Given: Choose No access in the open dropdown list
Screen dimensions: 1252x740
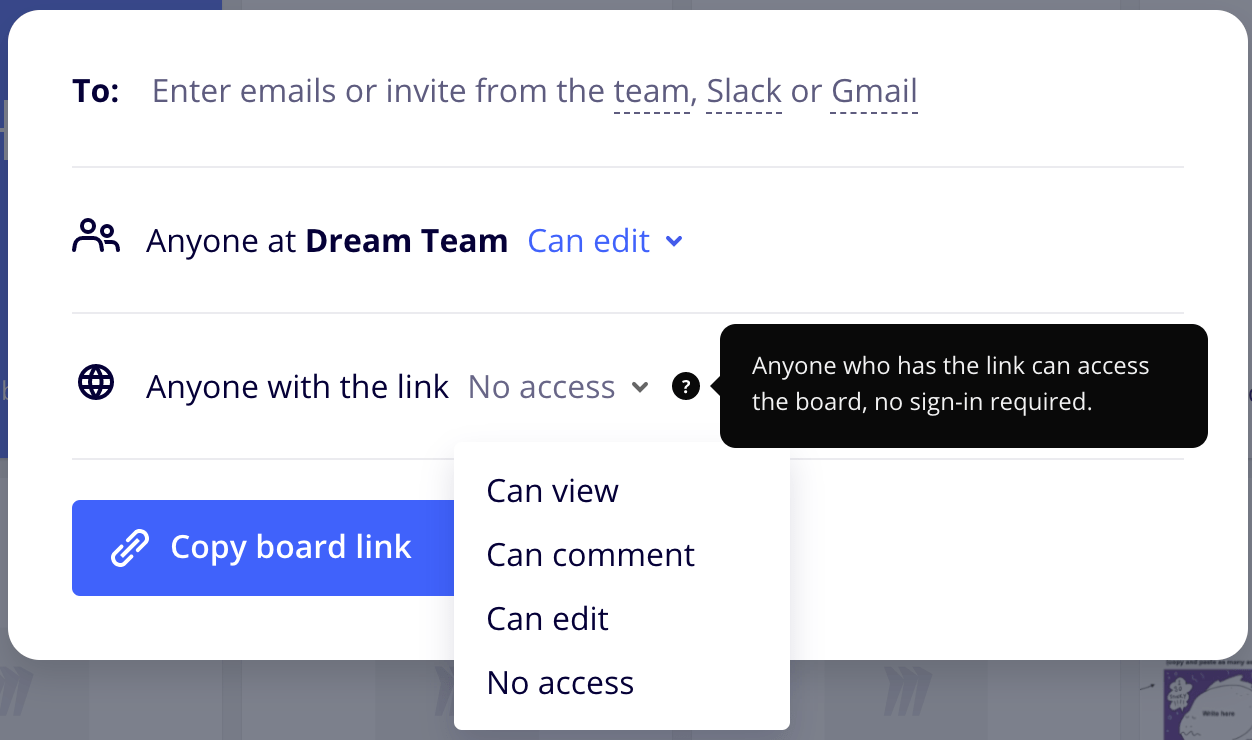Looking at the screenshot, I should (x=559, y=683).
